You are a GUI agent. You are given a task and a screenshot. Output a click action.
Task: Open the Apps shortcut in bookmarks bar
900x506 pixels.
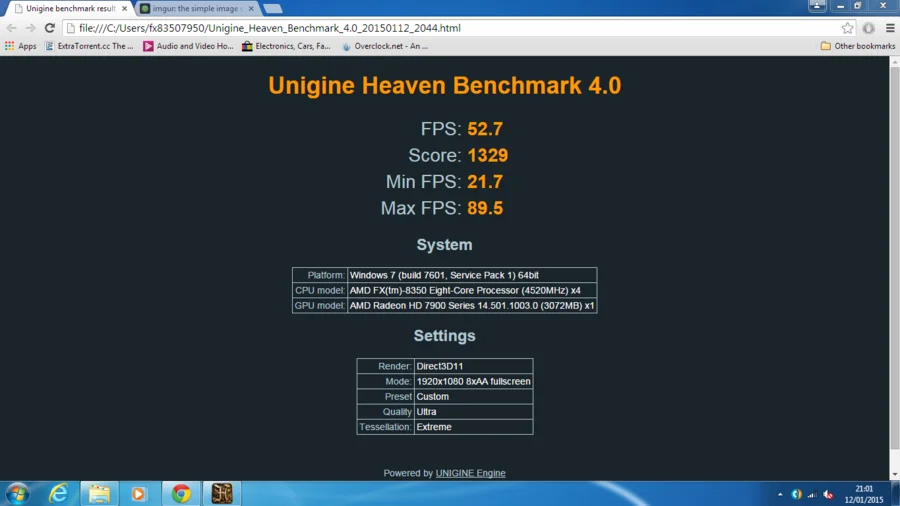(x=21, y=46)
